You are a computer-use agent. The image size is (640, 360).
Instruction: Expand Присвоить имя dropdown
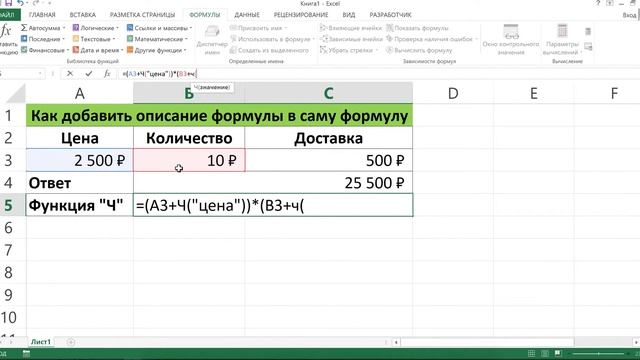click(x=286, y=28)
